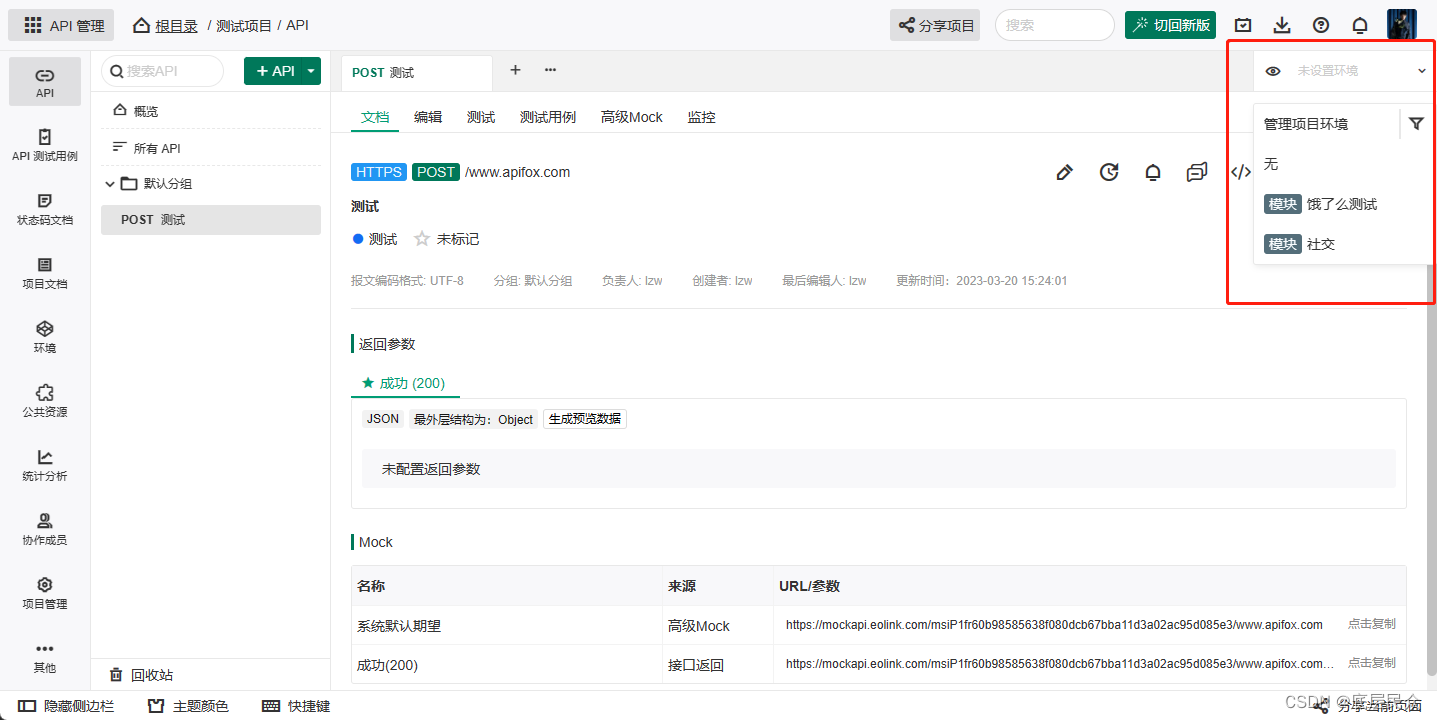Image resolution: width=1437 pixels, height=720 pixels.
Task: Switch to 监控 tab
Action: tap(702, 117)
